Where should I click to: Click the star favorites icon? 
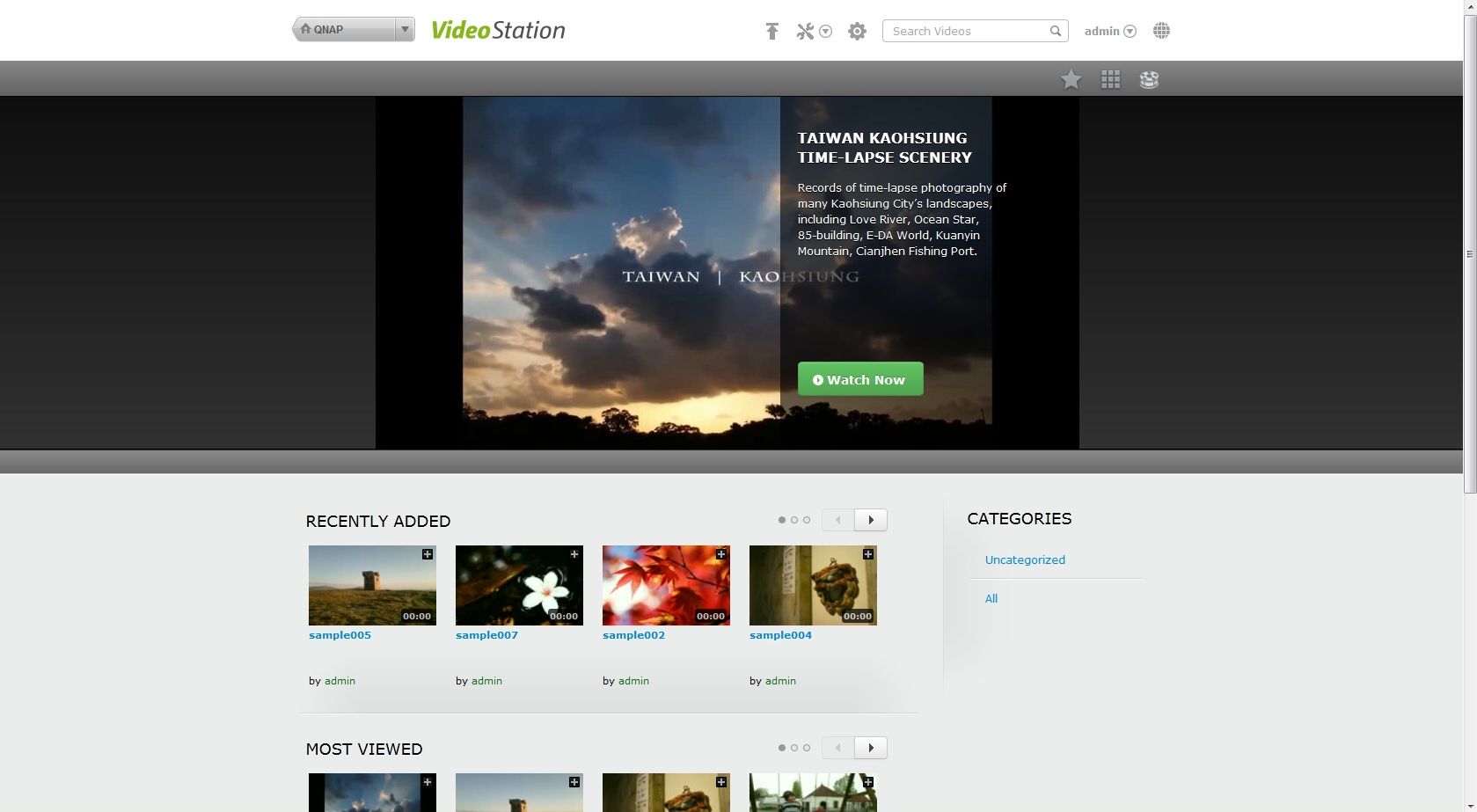pos(1071,80)
